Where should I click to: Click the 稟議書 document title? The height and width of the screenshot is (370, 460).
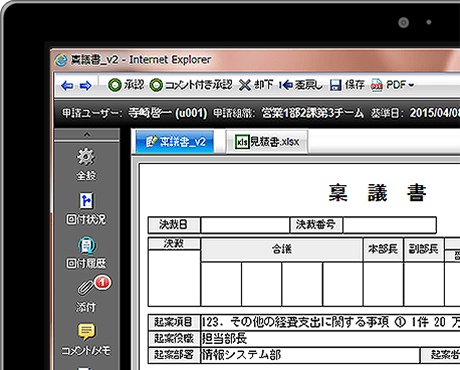(x=377, y=193)
